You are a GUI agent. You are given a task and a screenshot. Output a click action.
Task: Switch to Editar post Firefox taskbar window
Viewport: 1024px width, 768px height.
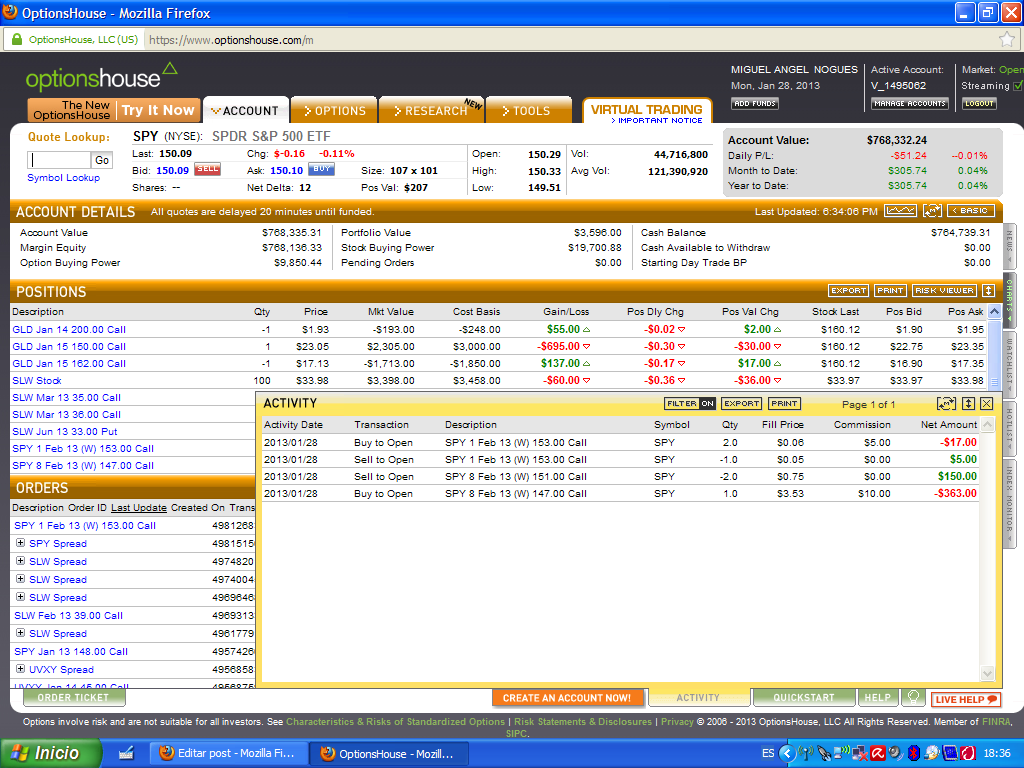point(227,753)
